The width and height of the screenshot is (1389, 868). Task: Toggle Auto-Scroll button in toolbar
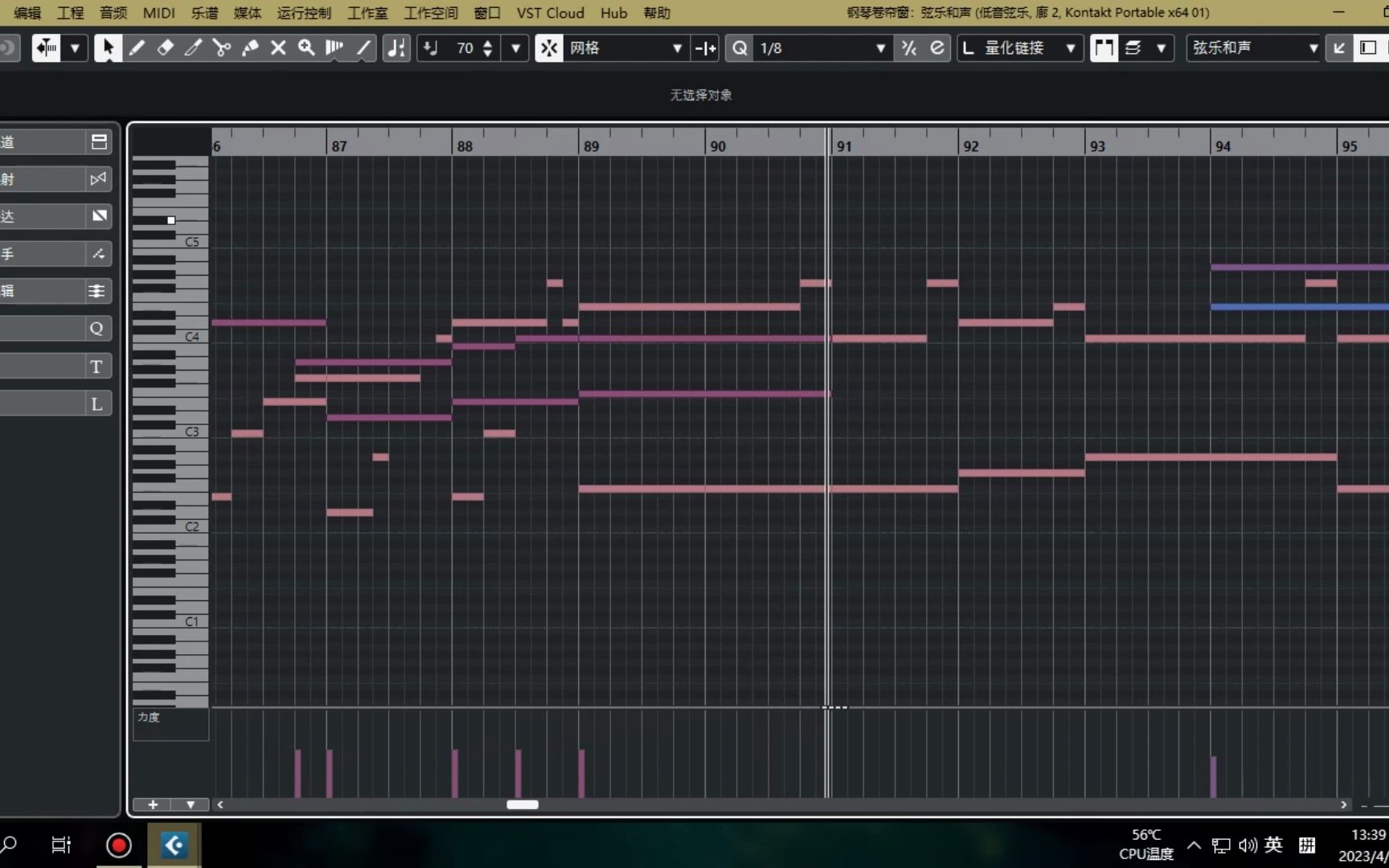[46, 48]
